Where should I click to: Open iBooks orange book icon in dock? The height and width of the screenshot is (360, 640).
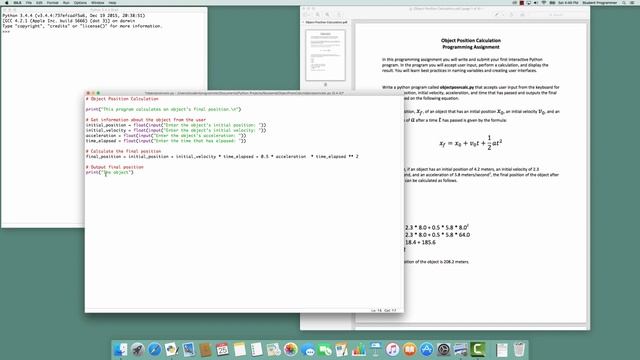409,350
